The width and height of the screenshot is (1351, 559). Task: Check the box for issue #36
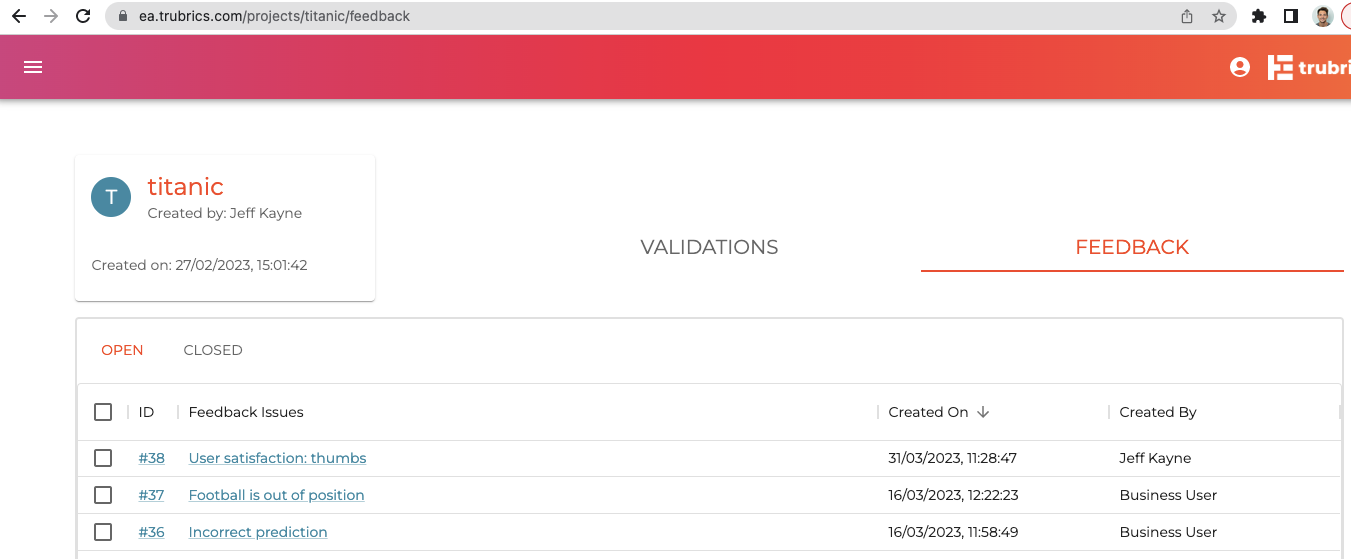(103, 532)
